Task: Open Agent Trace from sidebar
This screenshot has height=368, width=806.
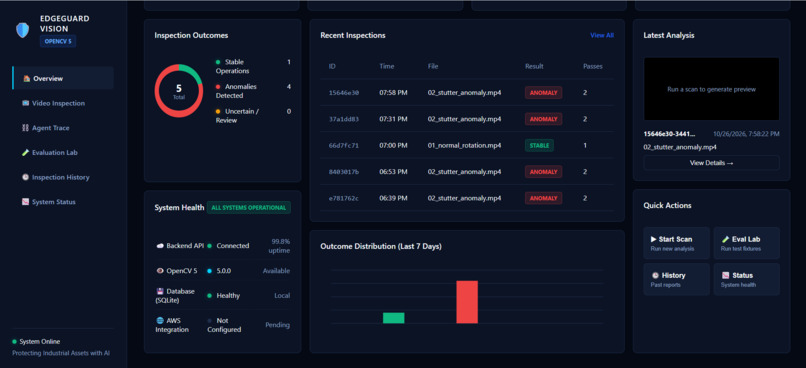Action: (x=63, y=128)
